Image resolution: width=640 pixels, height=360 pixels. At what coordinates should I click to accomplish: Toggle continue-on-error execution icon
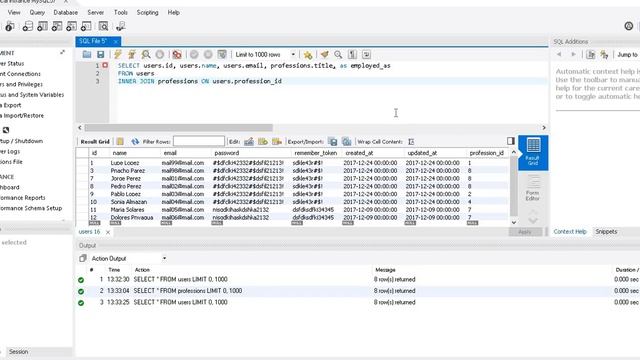177,54
